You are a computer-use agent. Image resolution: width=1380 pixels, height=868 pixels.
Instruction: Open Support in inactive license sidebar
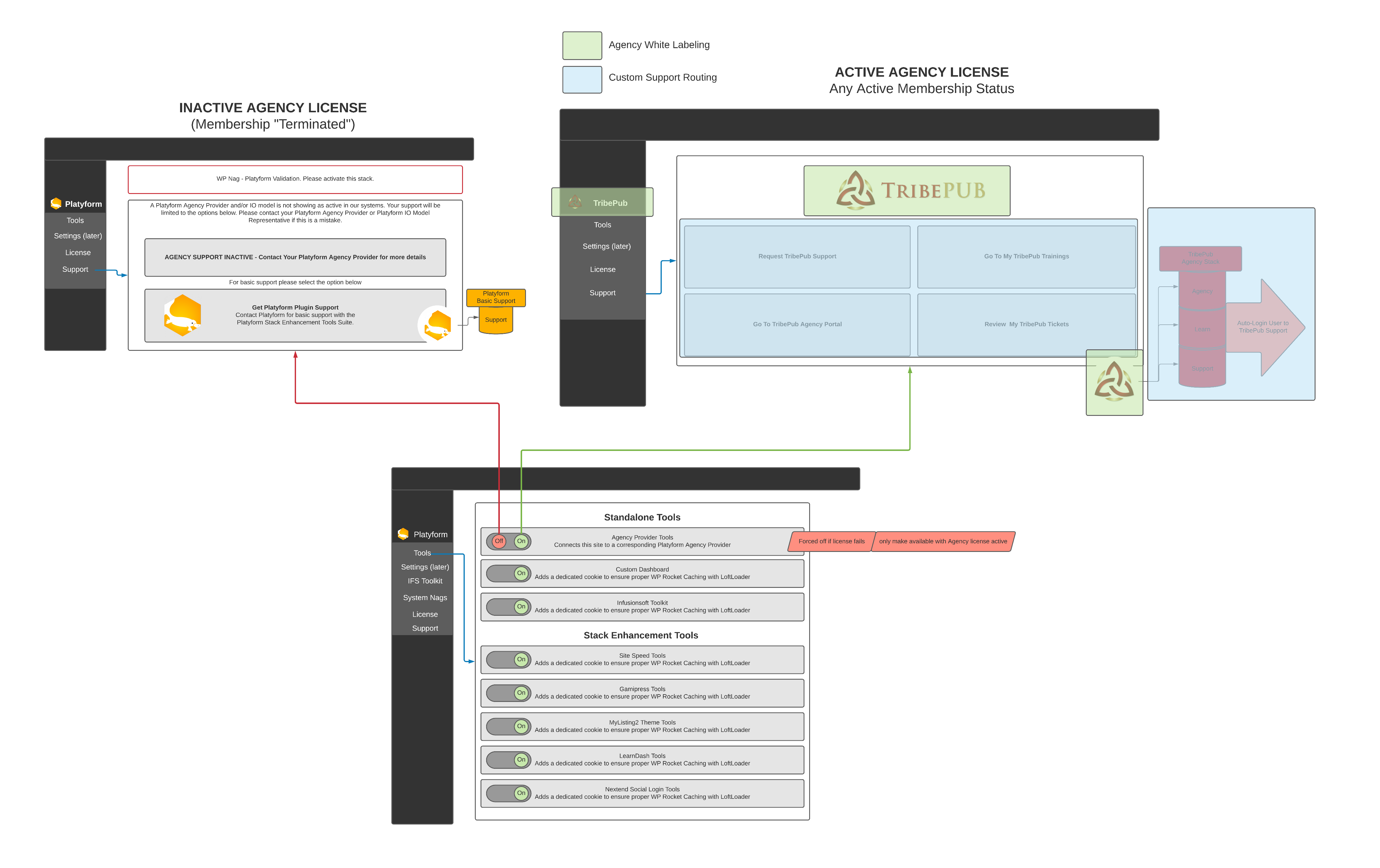tap(75, 269)
